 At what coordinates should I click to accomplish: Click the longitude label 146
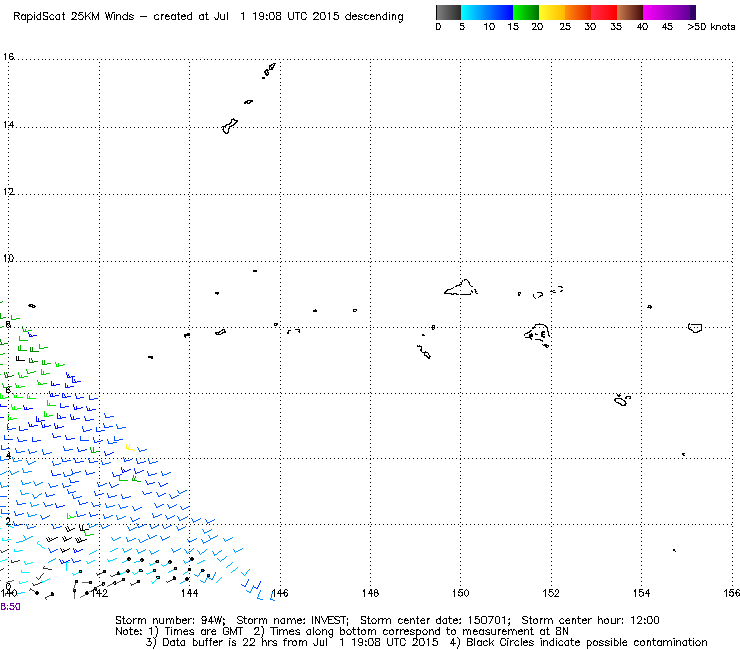pos(280,593)
